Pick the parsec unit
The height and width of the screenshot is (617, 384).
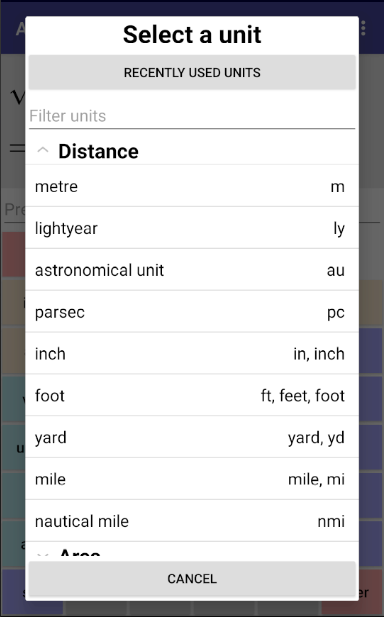click(x=192, y=312)
